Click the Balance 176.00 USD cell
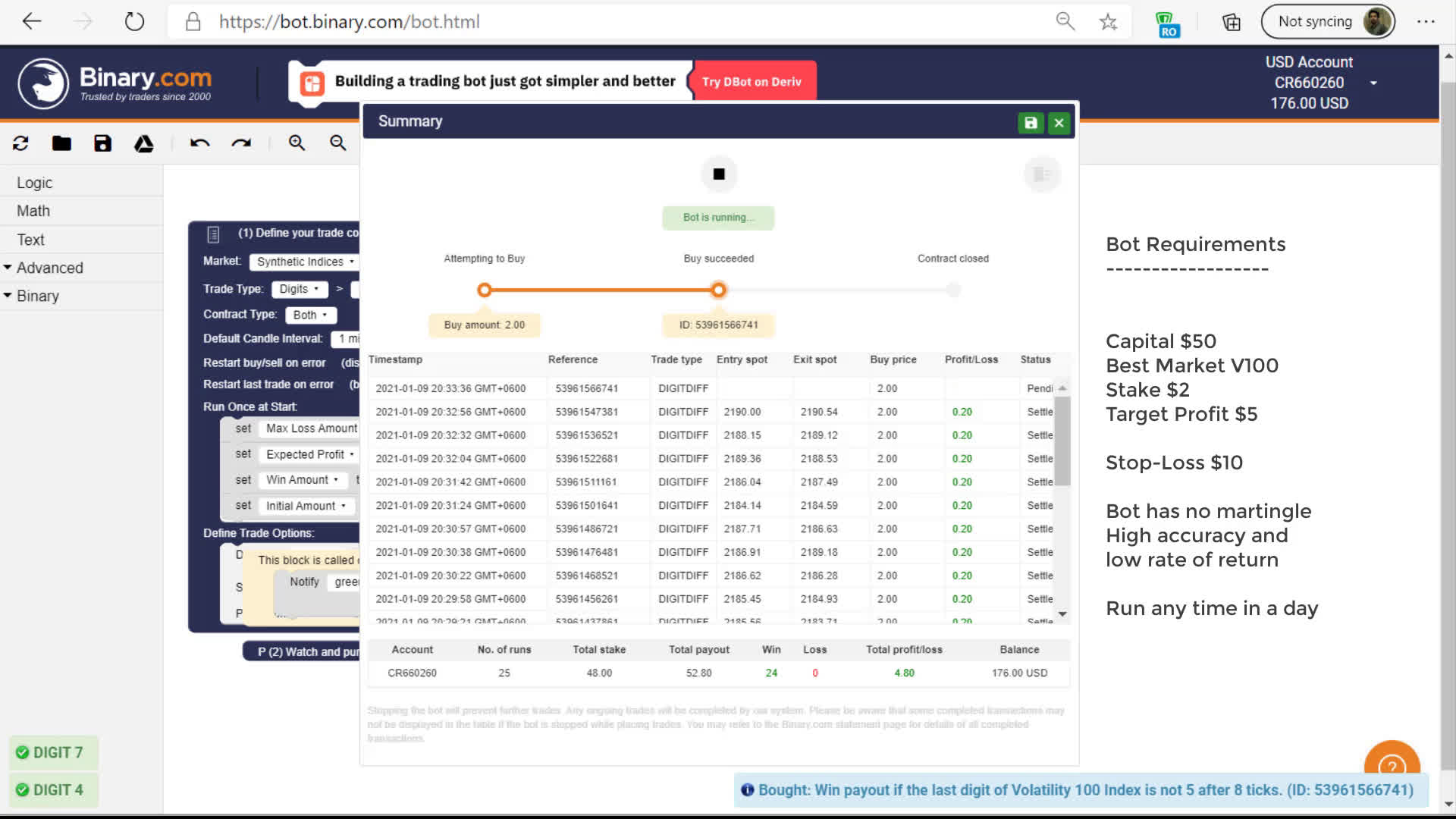This screenshot has width=1456, height=819. (1019, 673)
